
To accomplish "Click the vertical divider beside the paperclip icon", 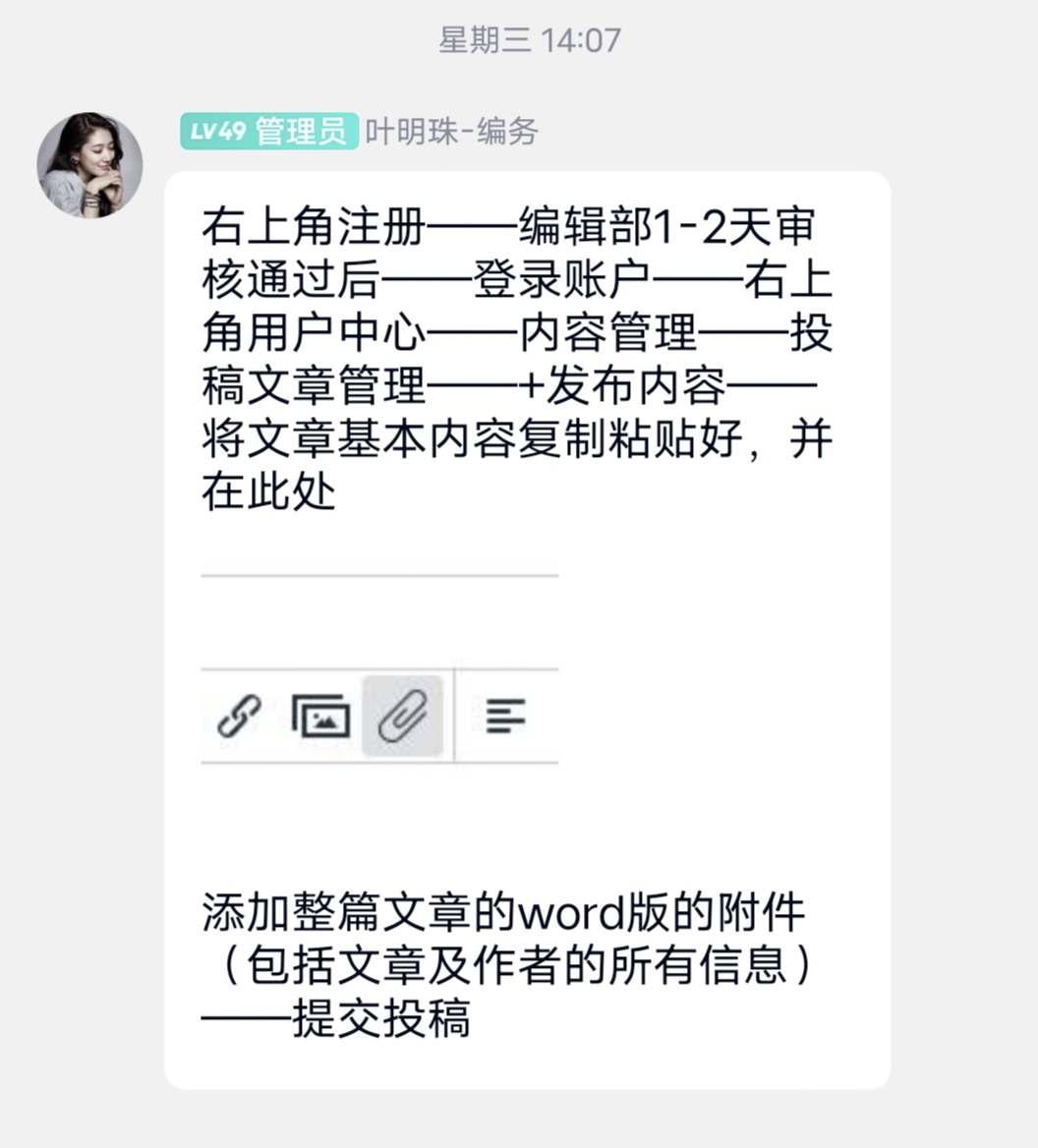I will pos(454,716).
